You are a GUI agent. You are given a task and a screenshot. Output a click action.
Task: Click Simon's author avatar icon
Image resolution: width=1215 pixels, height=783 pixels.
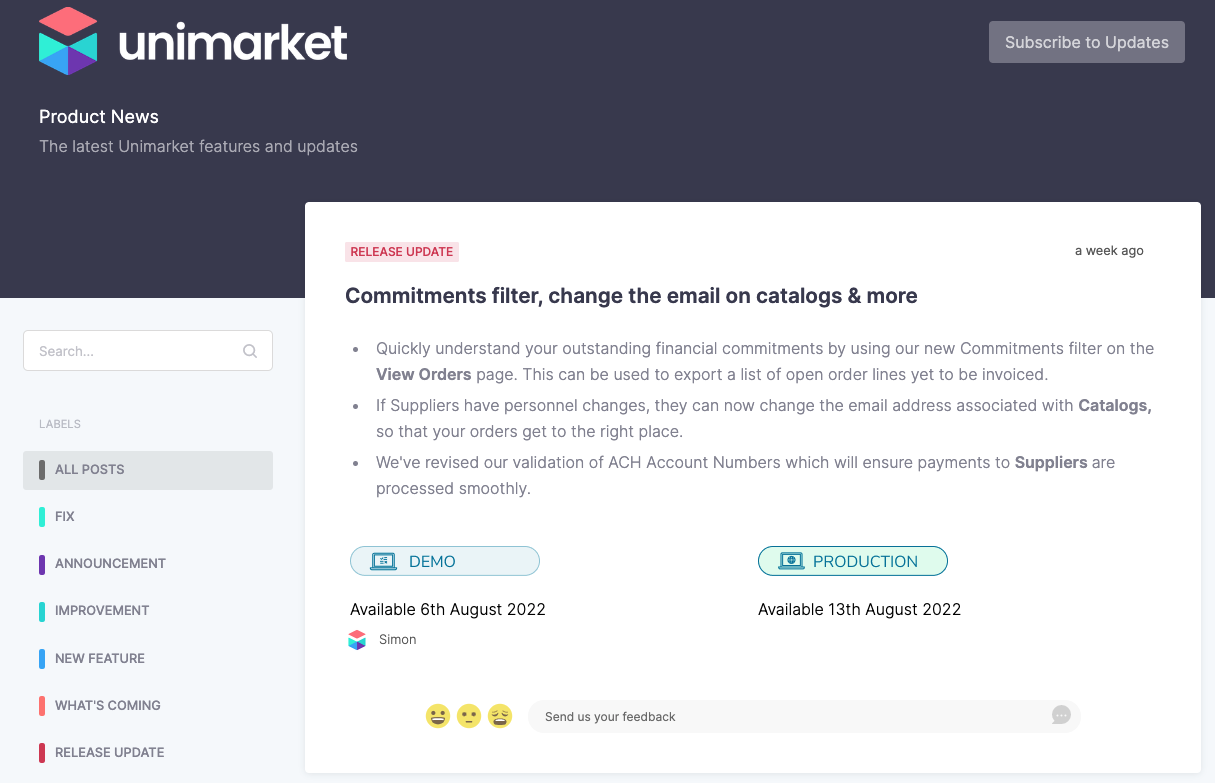click(x=357, y=640)
